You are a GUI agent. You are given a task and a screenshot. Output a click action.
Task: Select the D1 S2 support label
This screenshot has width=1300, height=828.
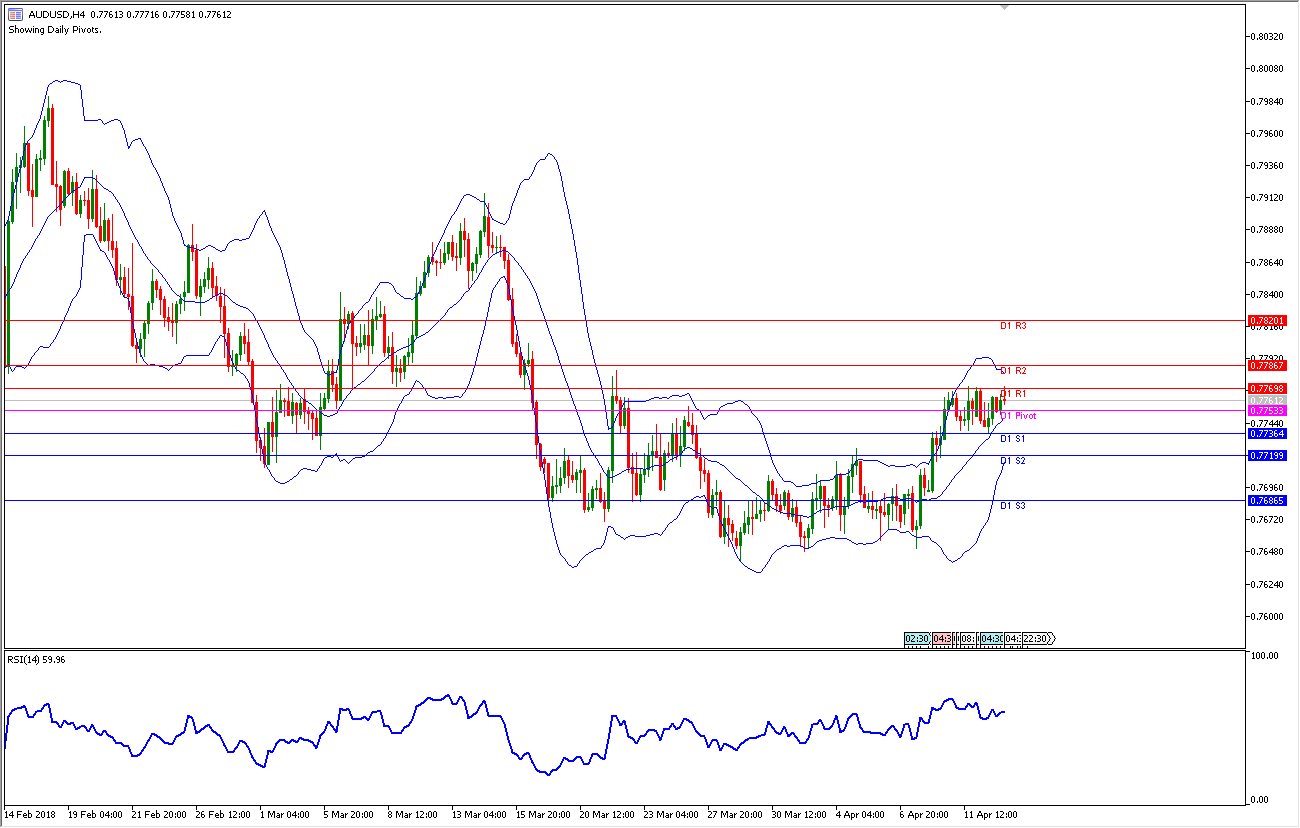point(1014,461)
